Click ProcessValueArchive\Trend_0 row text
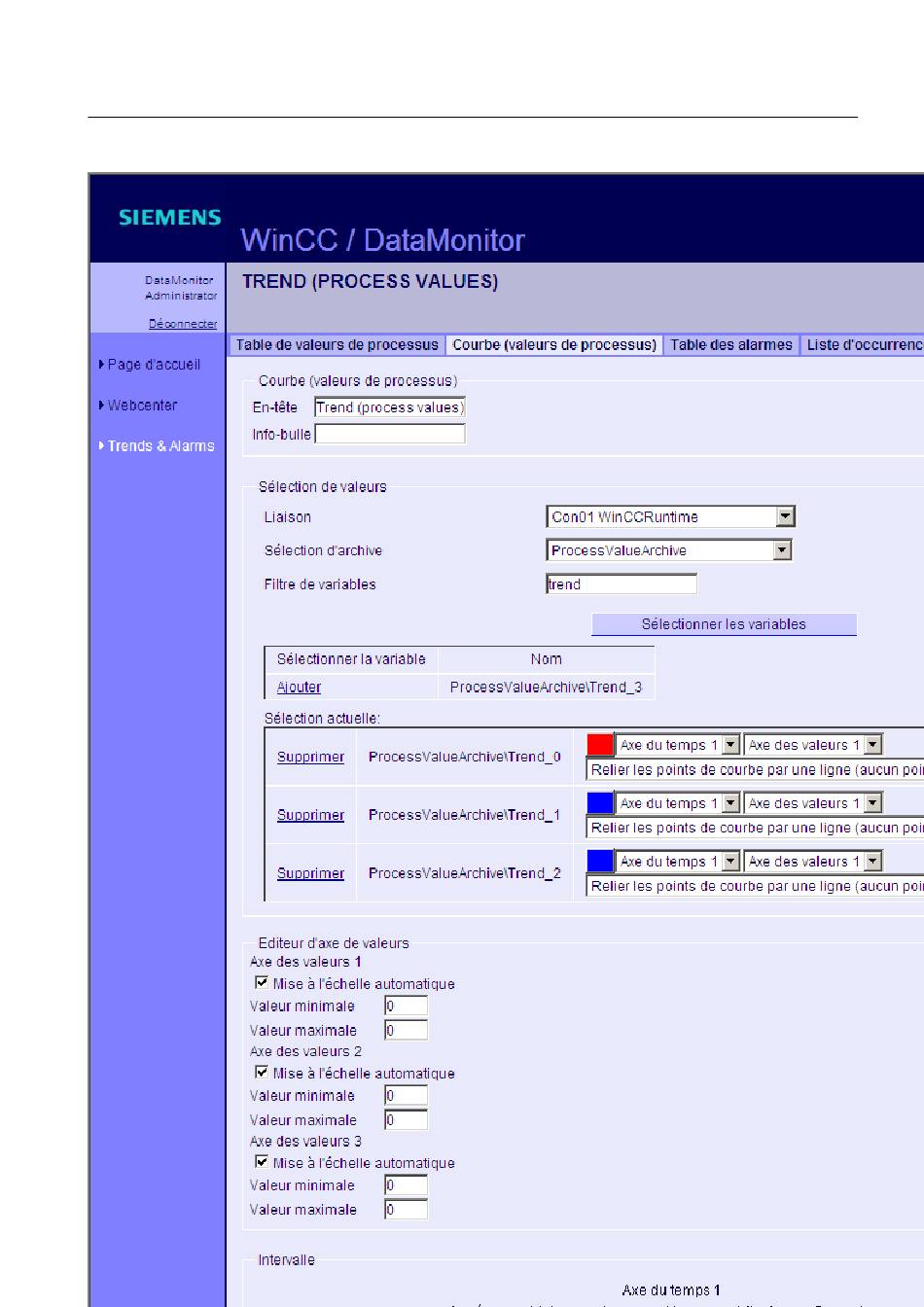924x1307 pixels. pos(465,758)
